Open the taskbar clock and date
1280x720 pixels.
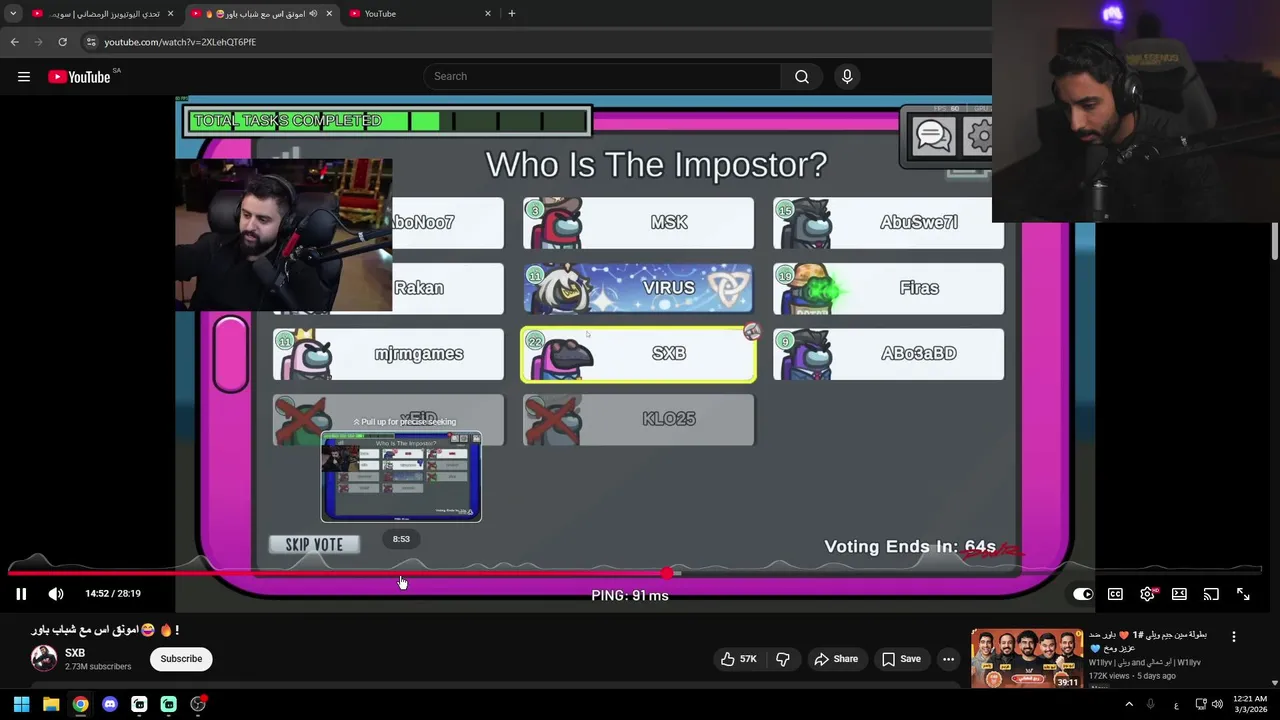[1250, 704]
